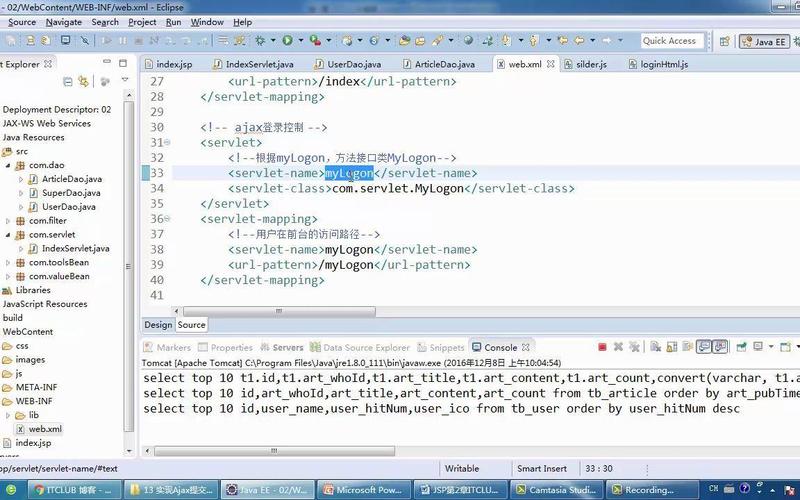Image resolution: width=800 pixels, height=500 pixels.
Task: Click Remove All Terminated Launches icon in Console
Action: [634, 347]
